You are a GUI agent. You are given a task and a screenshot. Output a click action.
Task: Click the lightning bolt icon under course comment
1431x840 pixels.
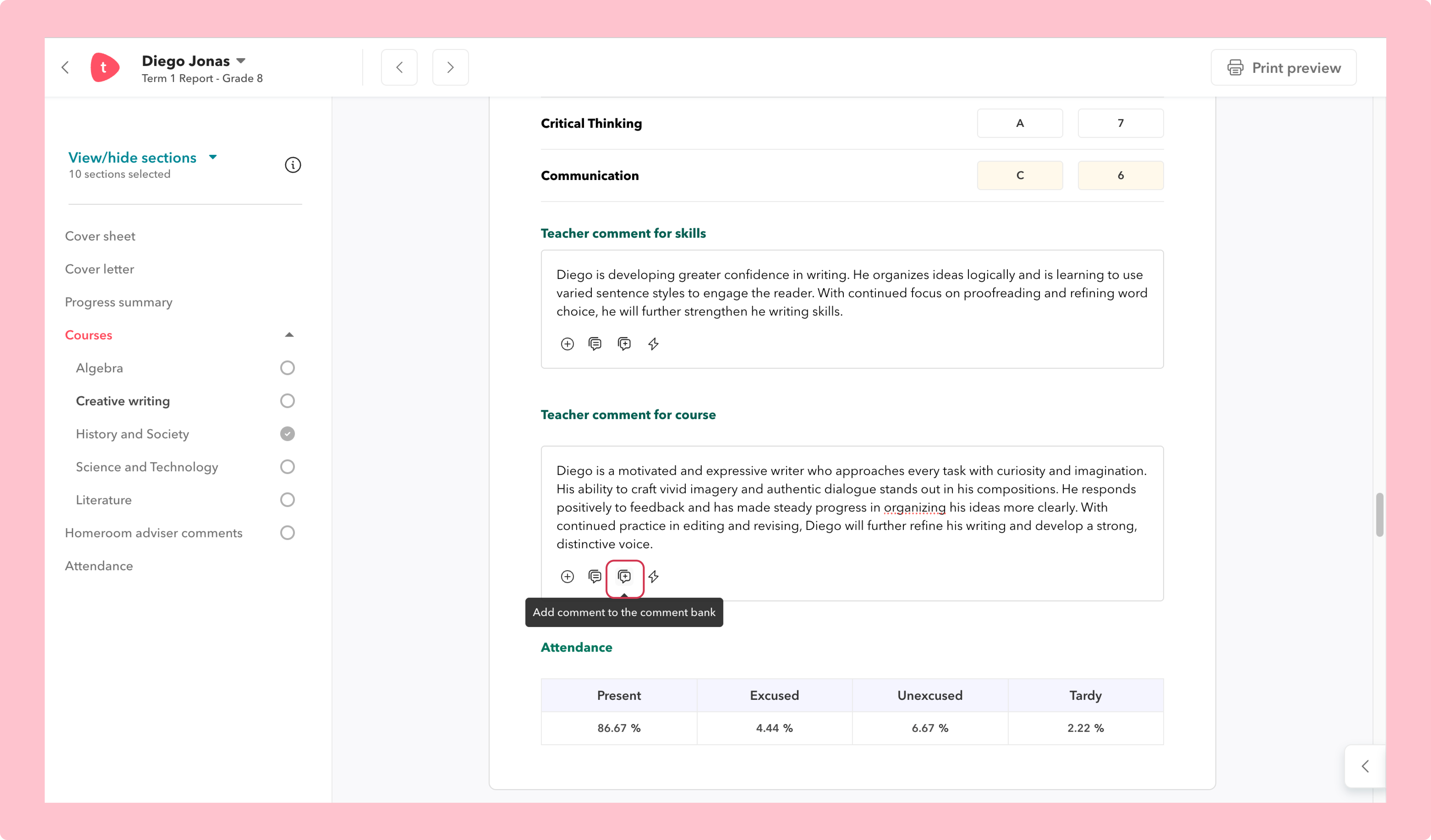(x=654, y=577)
